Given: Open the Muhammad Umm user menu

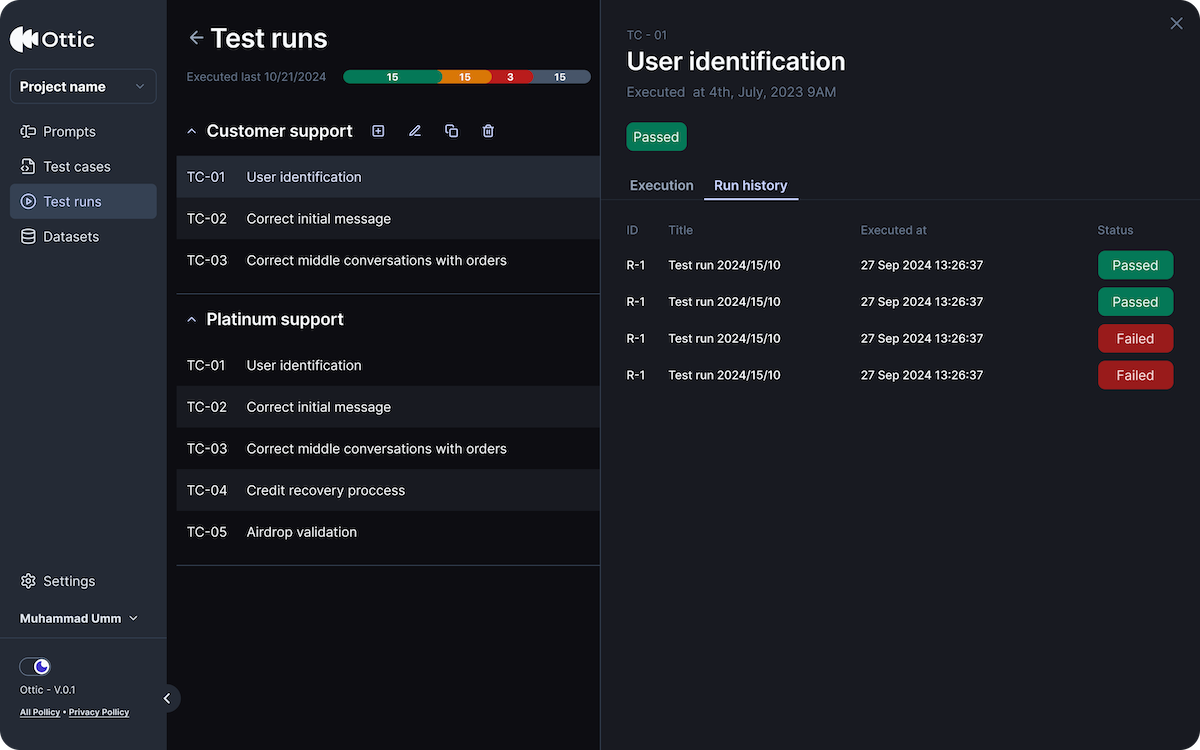Looking at the screenshot, I should tap(79, 619).
